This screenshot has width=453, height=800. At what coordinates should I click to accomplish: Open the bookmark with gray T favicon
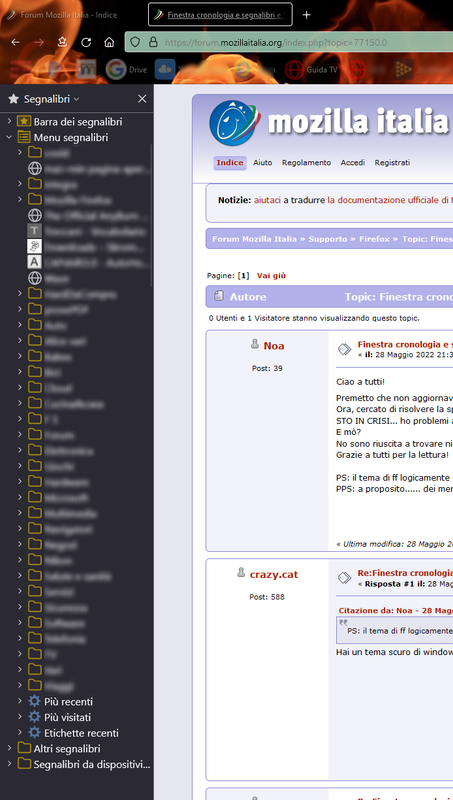(34, 231)
